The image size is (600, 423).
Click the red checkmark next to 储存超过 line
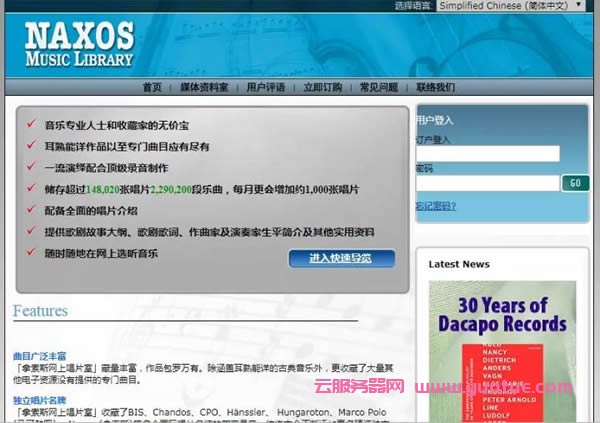pyautogui.click(x=30, y=189)
